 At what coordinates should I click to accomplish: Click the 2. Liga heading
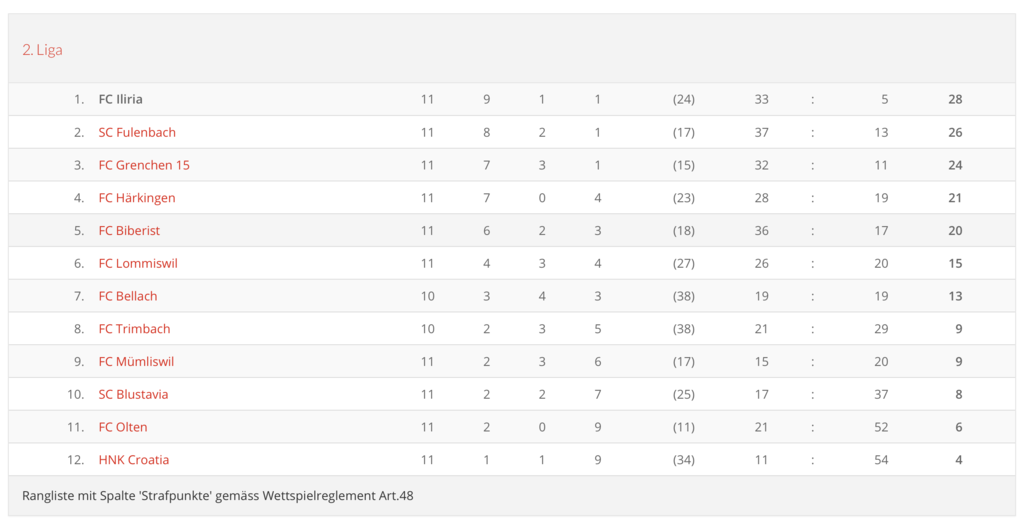coord(43,50)
